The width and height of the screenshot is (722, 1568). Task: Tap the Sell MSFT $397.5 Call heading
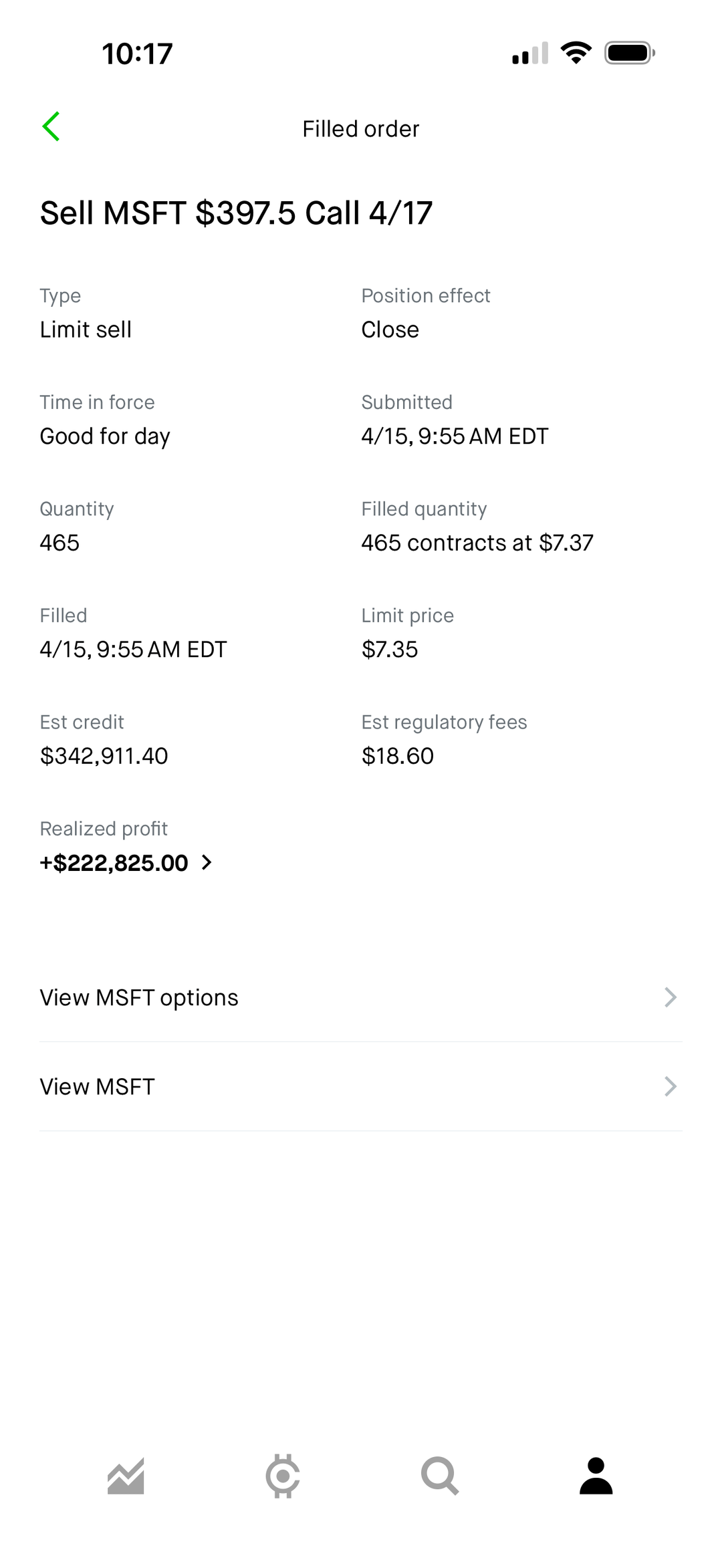(x=236, y=213)
